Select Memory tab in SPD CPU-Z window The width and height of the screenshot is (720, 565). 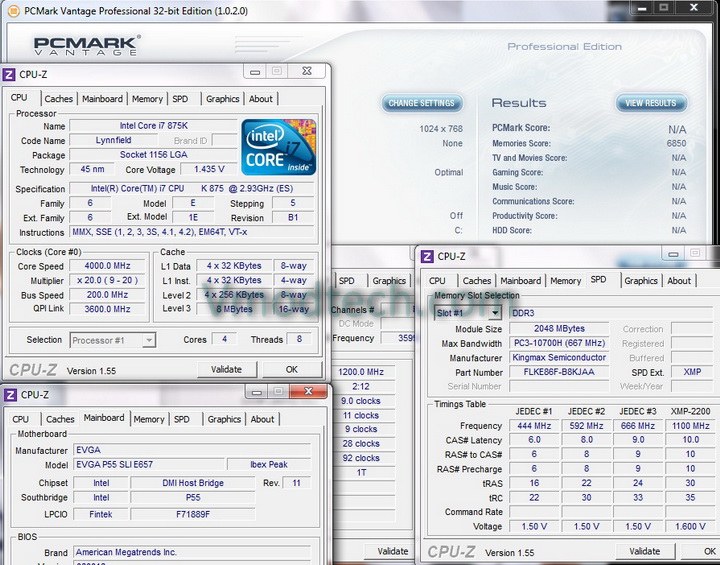pyautogui.click(x=565, y=281)
